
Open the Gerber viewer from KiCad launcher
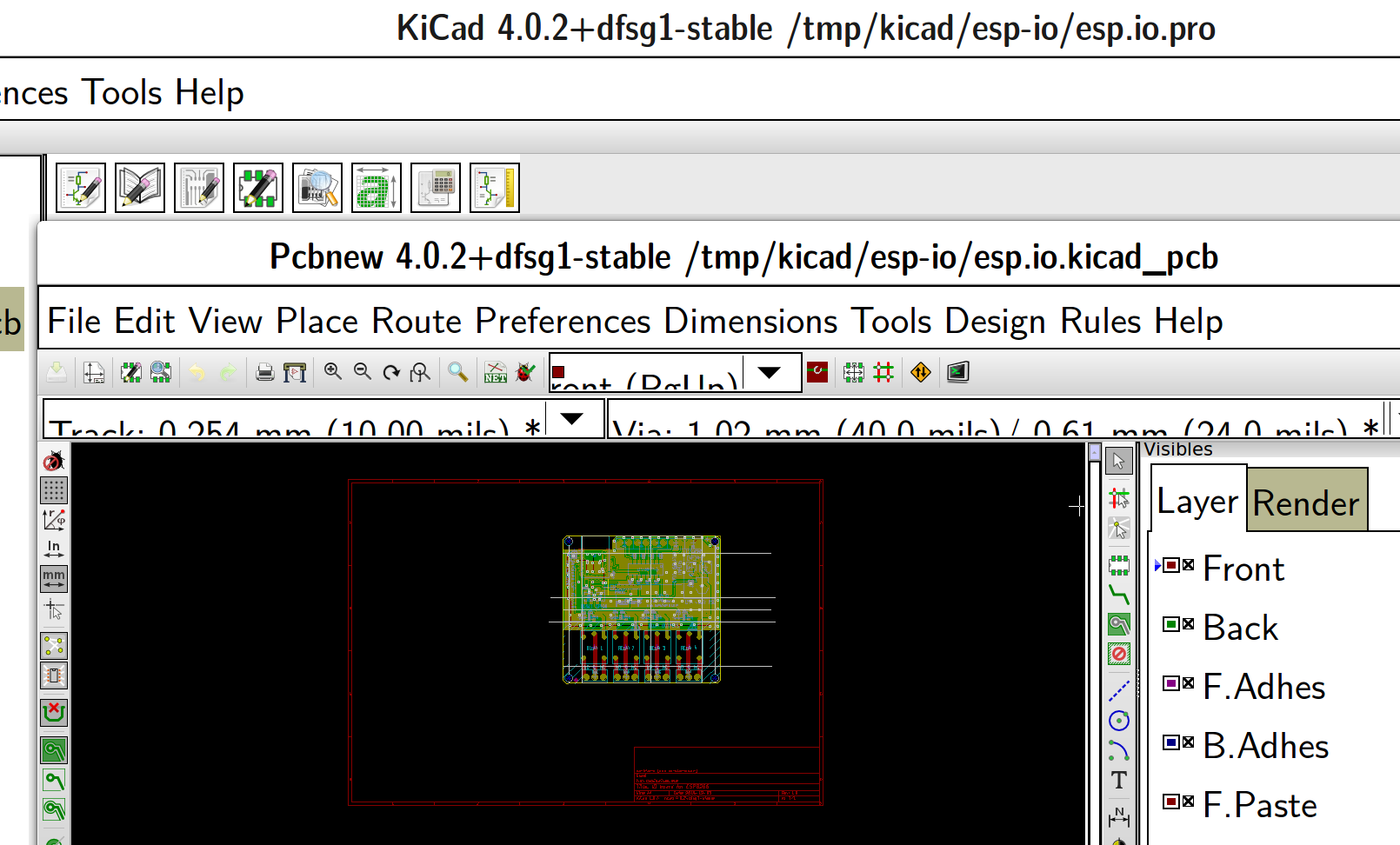tap(317, 188)
